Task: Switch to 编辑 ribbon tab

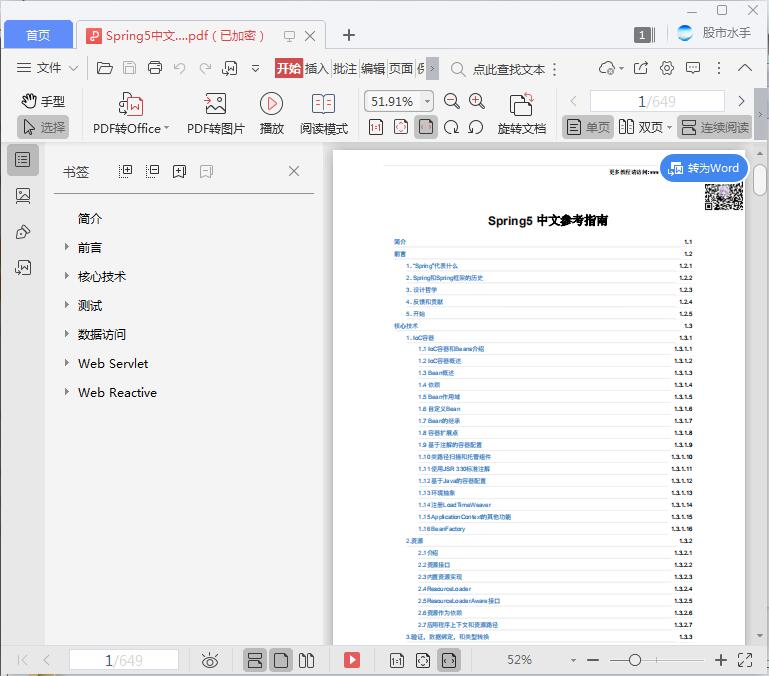Action: pos(373,68)
